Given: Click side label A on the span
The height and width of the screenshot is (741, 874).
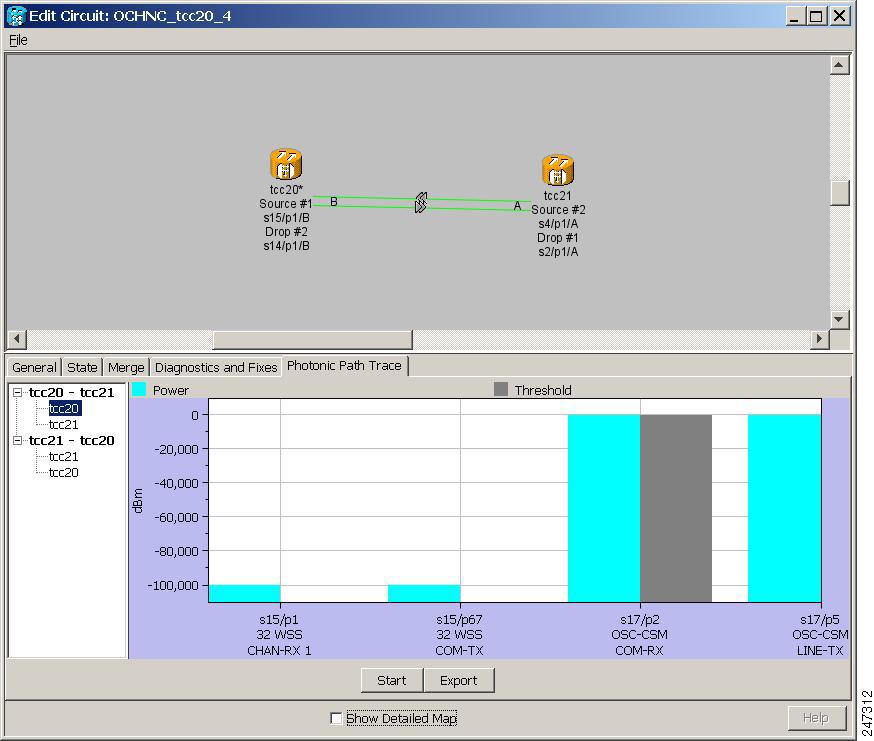Looking at the screenshot, I should [517, 206].
